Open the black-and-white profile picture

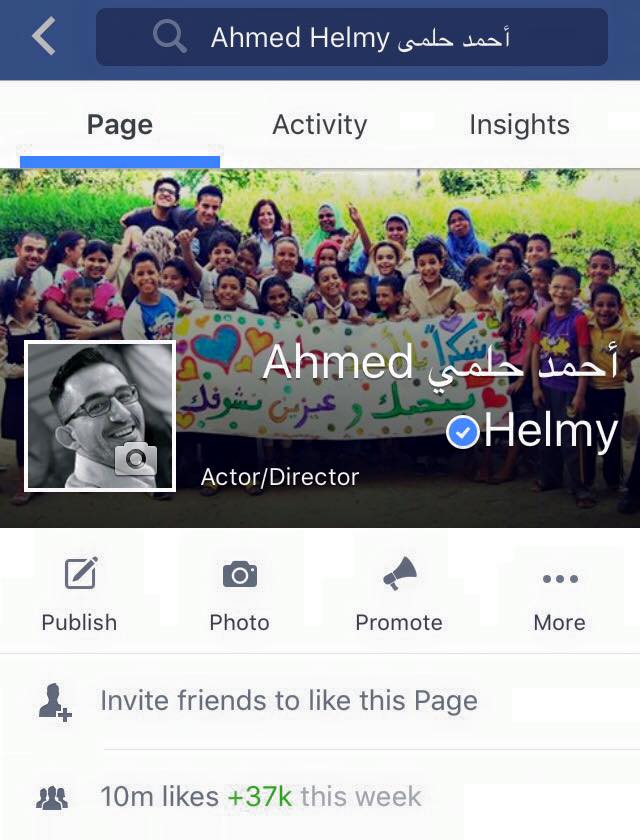pos(100,416)
